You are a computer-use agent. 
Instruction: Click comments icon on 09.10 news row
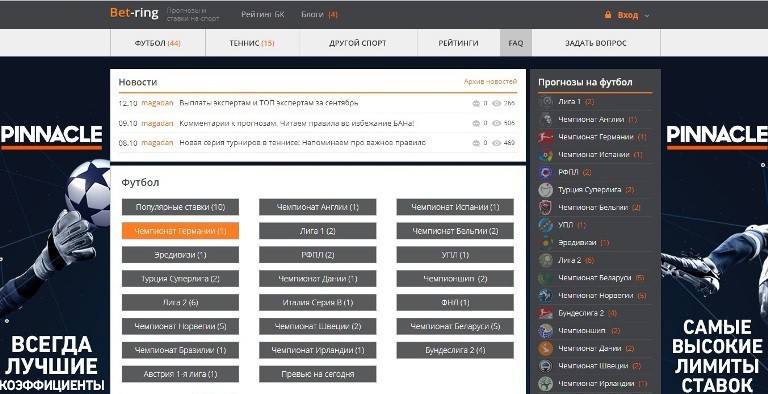476,123
